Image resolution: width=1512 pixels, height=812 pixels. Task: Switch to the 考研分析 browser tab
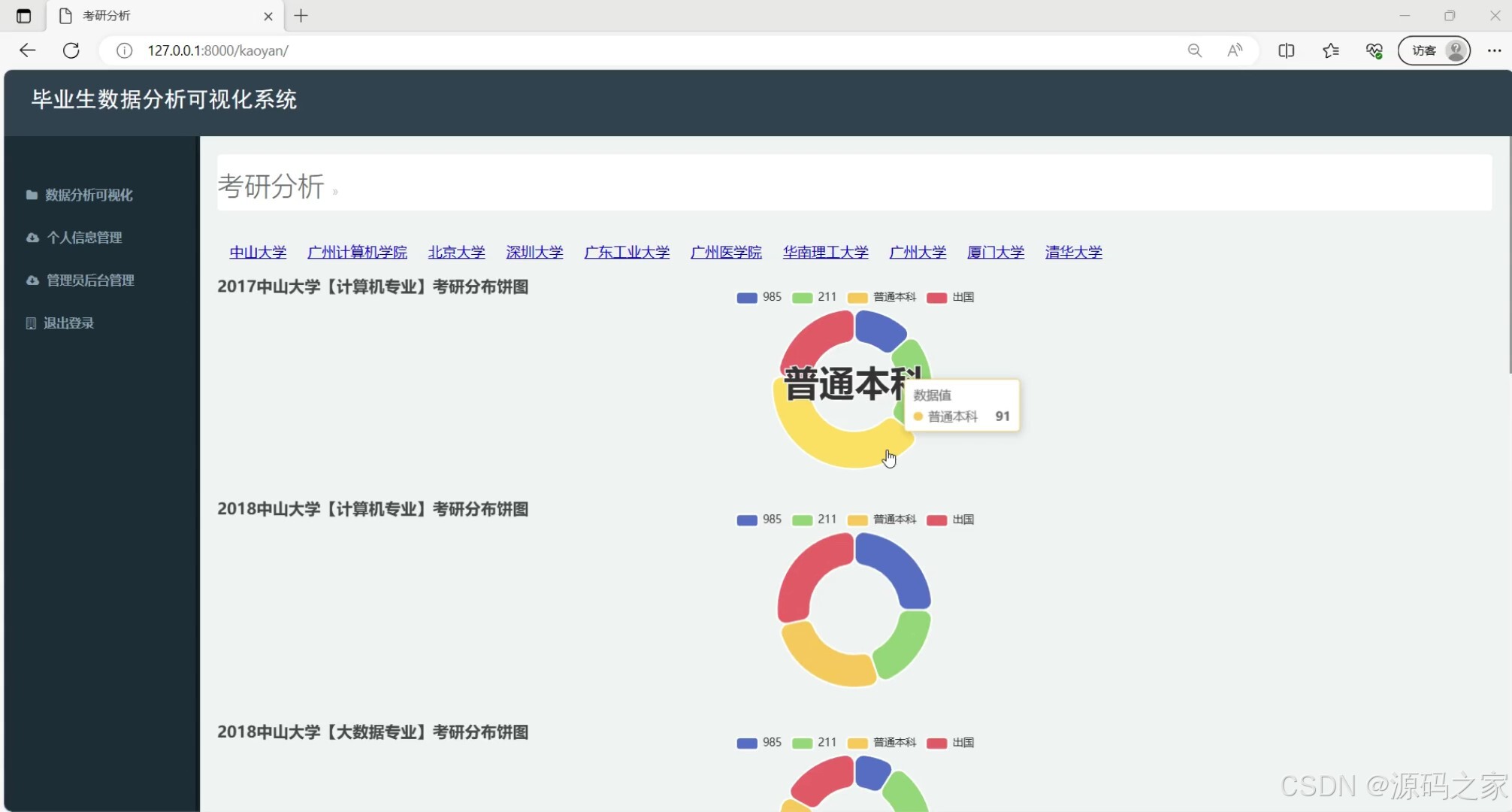(105, 15)
